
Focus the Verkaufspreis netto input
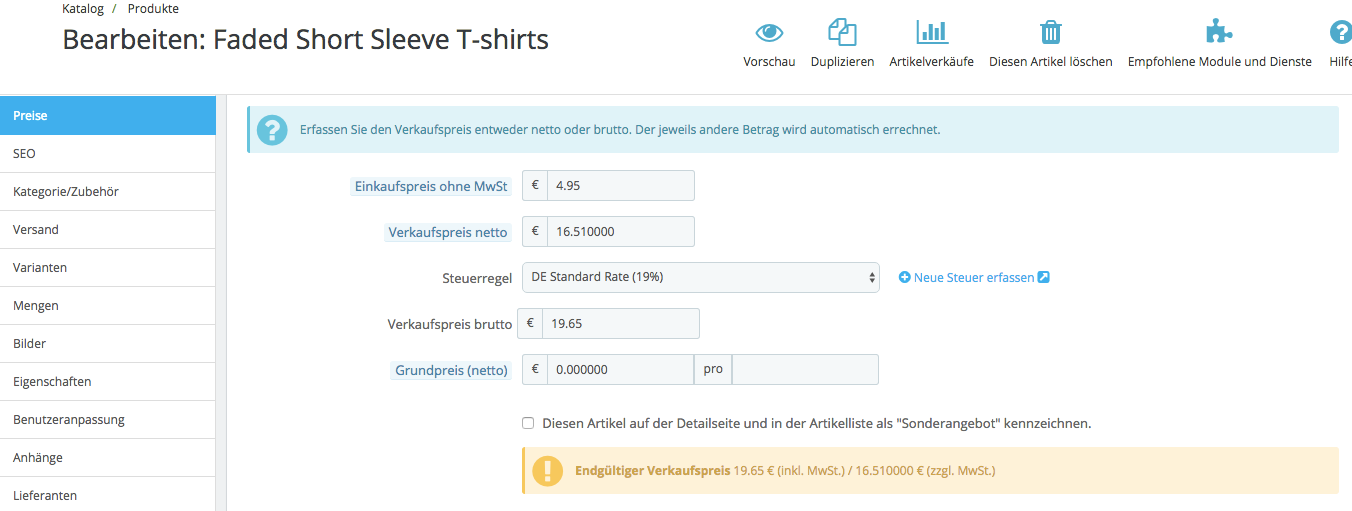point(620,232)
